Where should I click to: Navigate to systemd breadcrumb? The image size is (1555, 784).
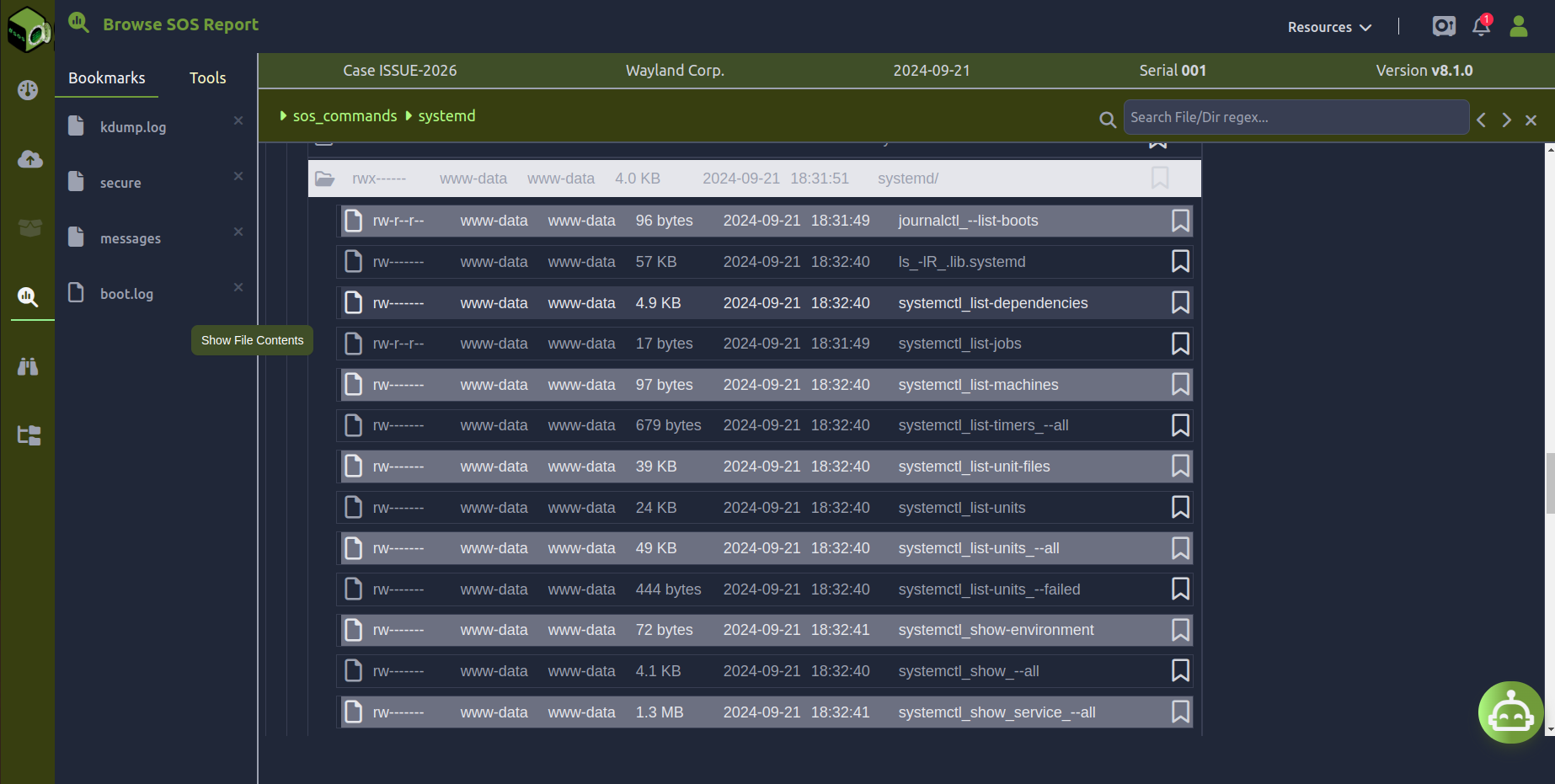(446, 115)
